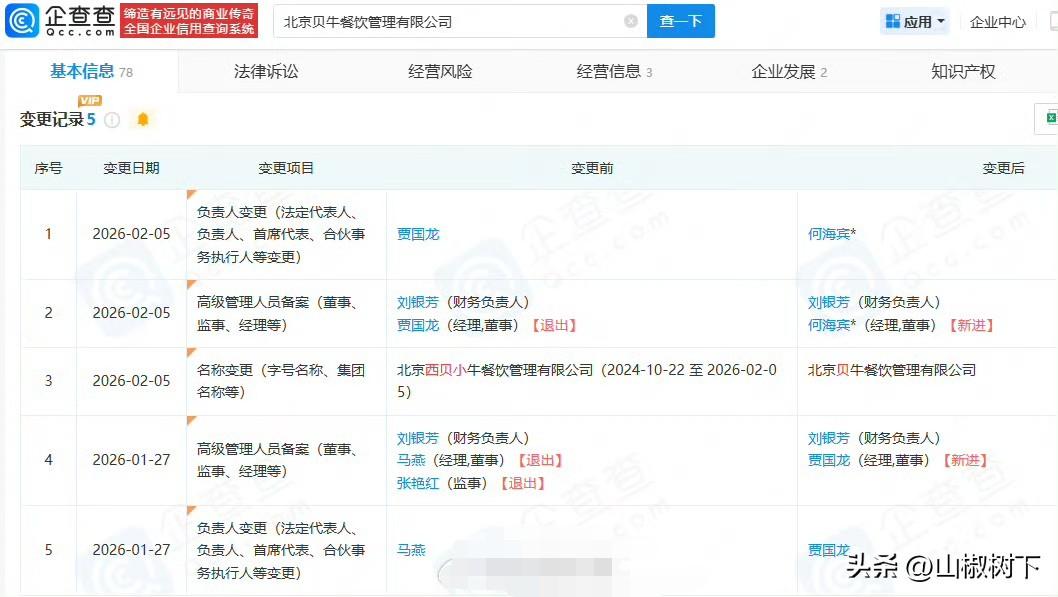Click the Qcc.com logo icon
Viewport: 1058px width, 597px height.
pyautogui.click(x=22, y=21)
